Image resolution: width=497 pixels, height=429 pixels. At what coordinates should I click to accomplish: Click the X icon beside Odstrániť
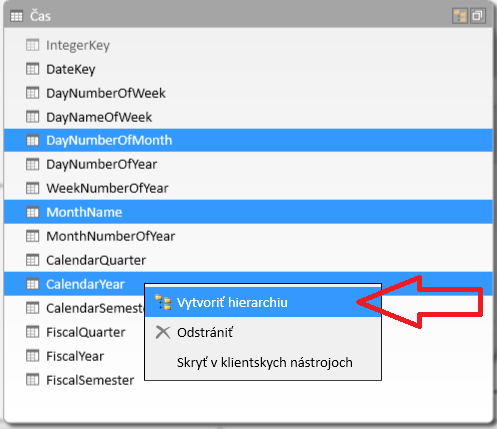point(163,332)
